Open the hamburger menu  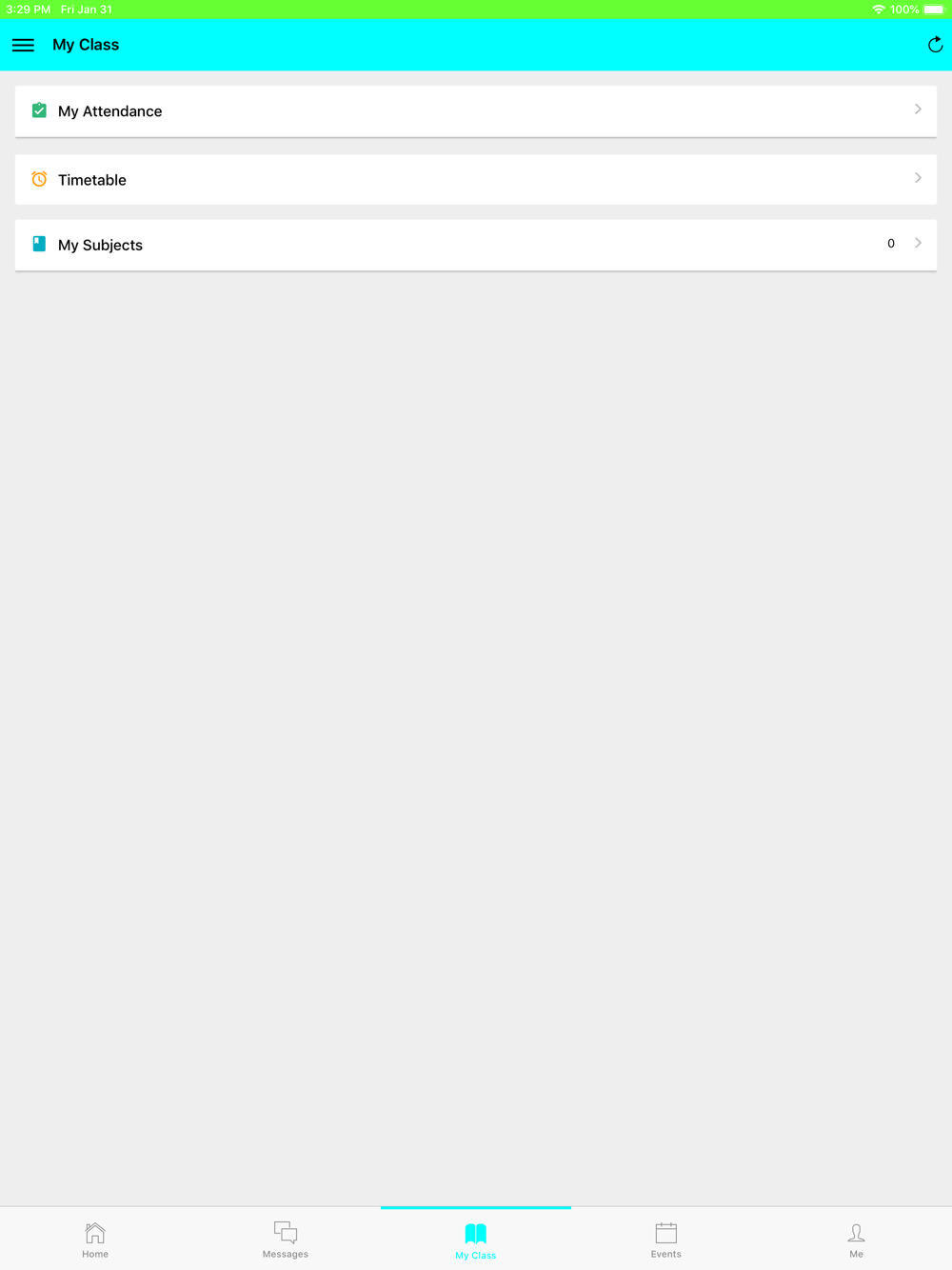coord(23,45)
